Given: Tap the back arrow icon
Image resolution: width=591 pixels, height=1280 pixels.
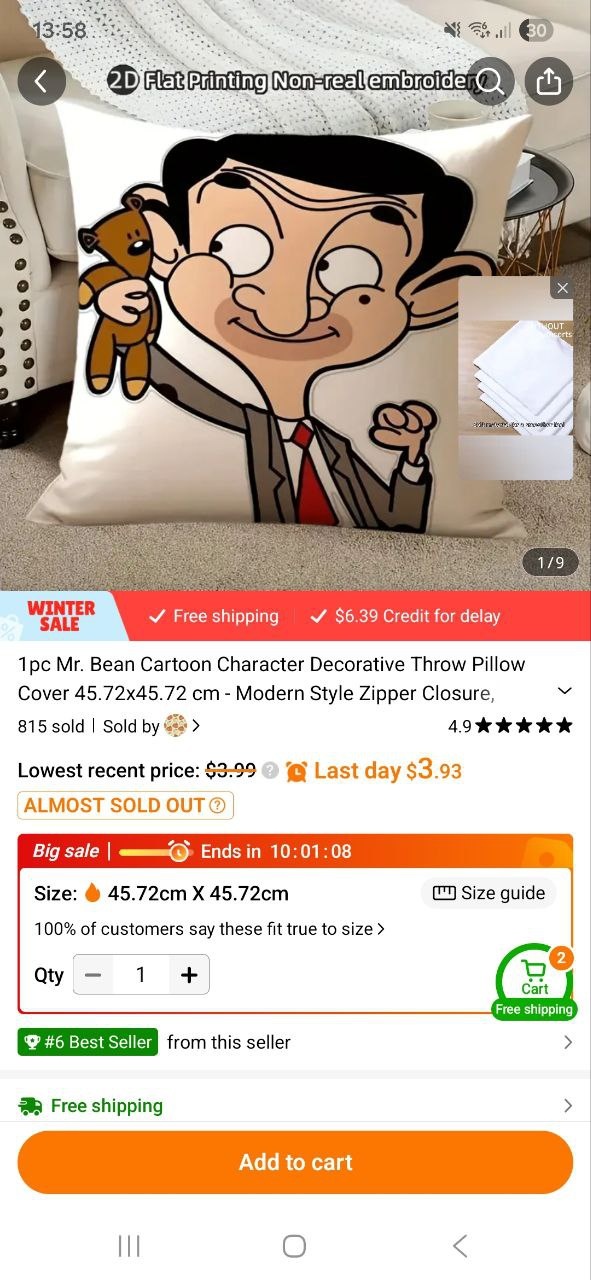Looking at the screenshot, I should (x=41, y=81).
